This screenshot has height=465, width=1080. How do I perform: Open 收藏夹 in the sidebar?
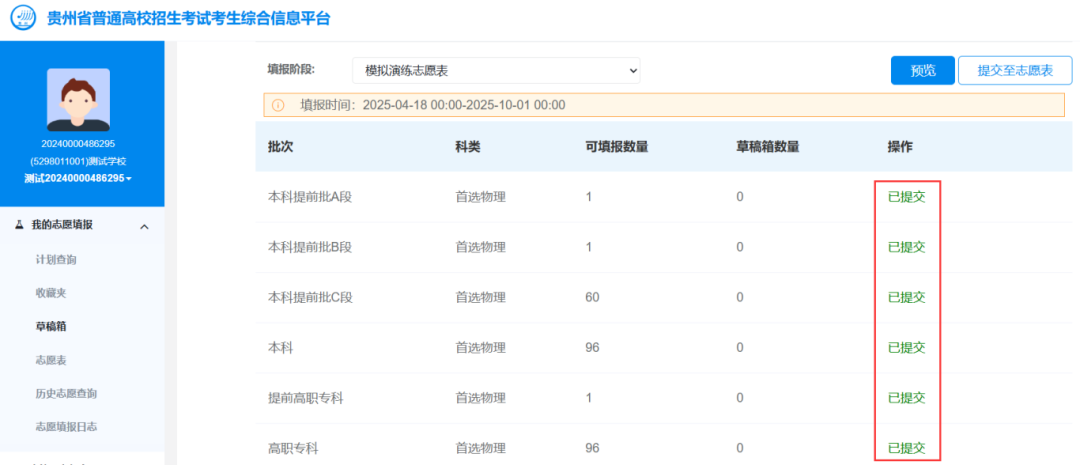coord(50,293)
